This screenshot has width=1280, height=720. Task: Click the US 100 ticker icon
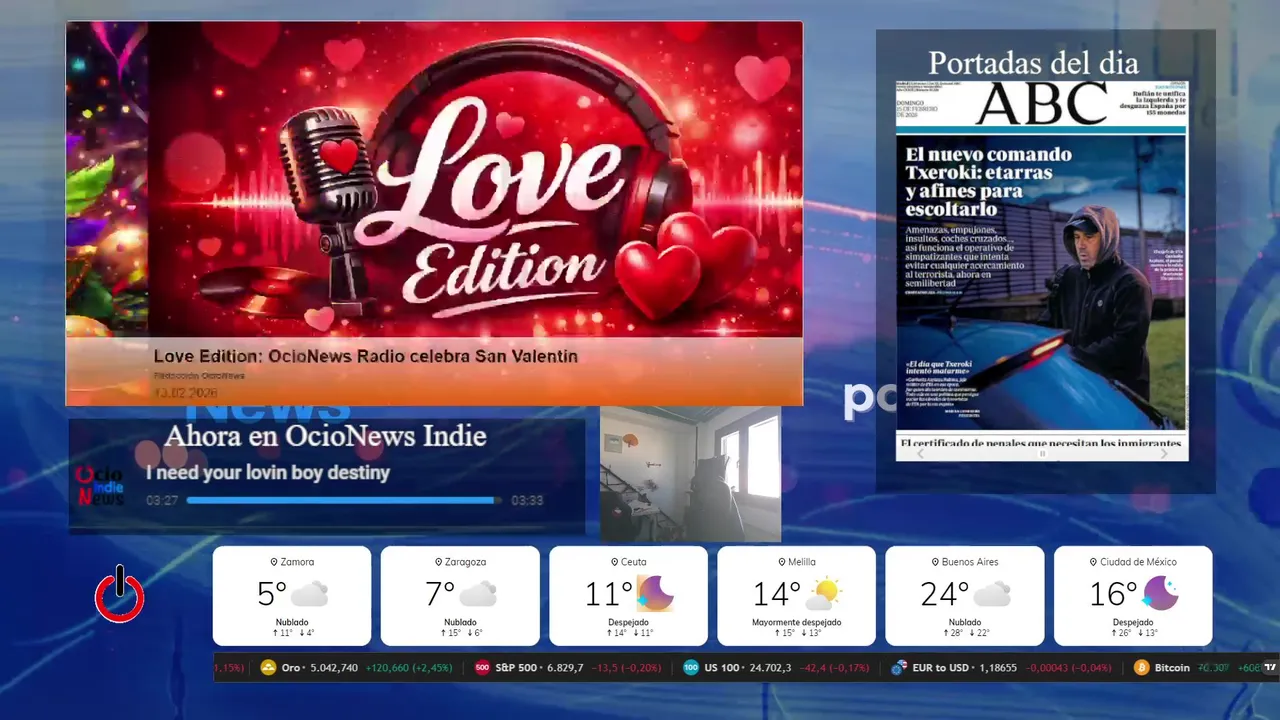click(x=691, y=668)
